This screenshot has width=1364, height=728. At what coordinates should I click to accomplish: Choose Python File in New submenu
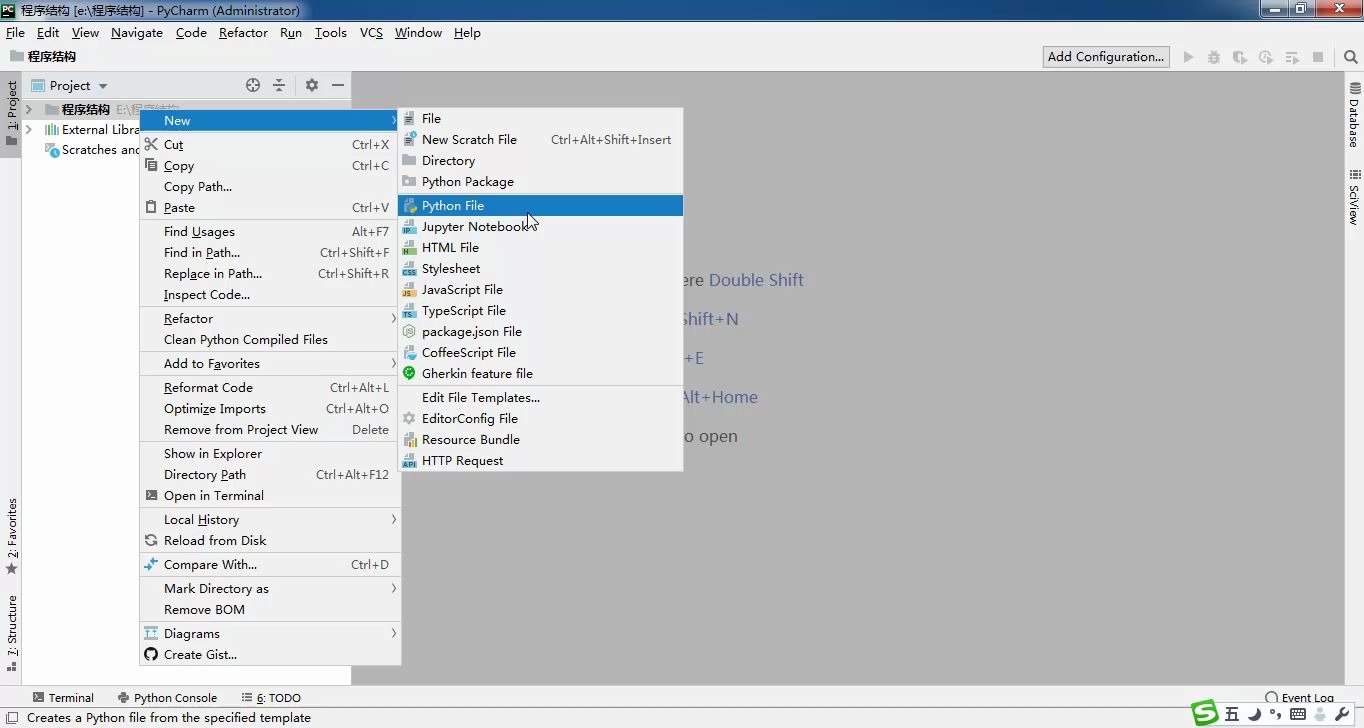coord(540,205)
